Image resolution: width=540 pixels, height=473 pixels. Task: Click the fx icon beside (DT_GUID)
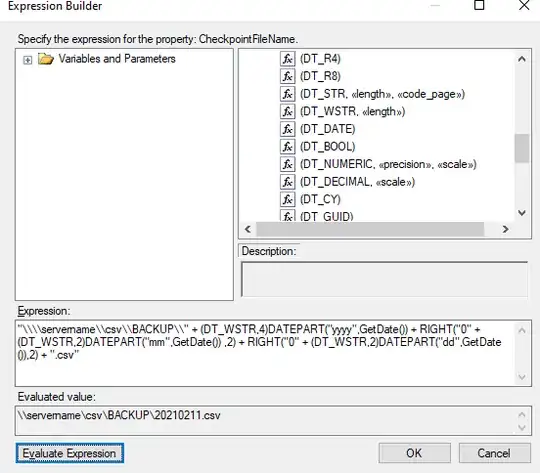(287, 216)
